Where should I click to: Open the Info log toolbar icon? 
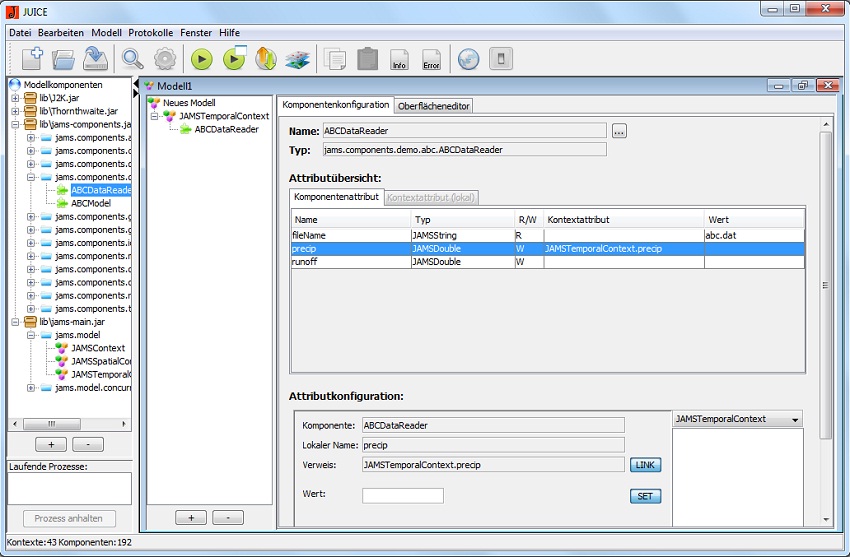(399, 60)
